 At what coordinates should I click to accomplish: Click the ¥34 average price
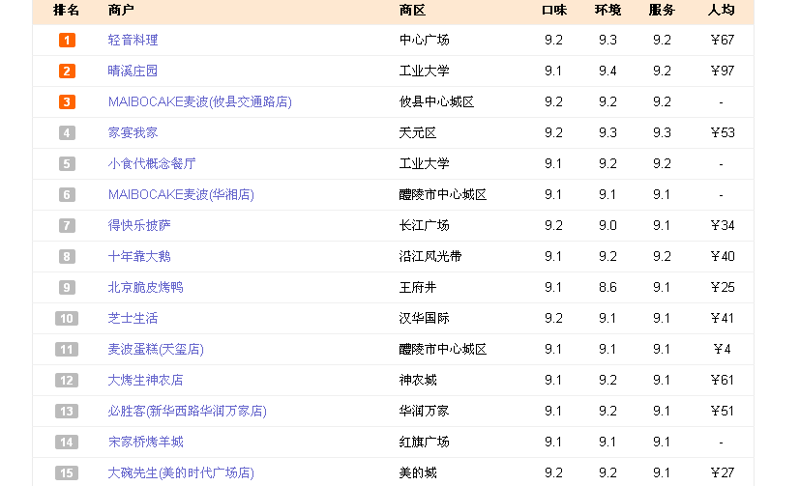click(722, 226)
